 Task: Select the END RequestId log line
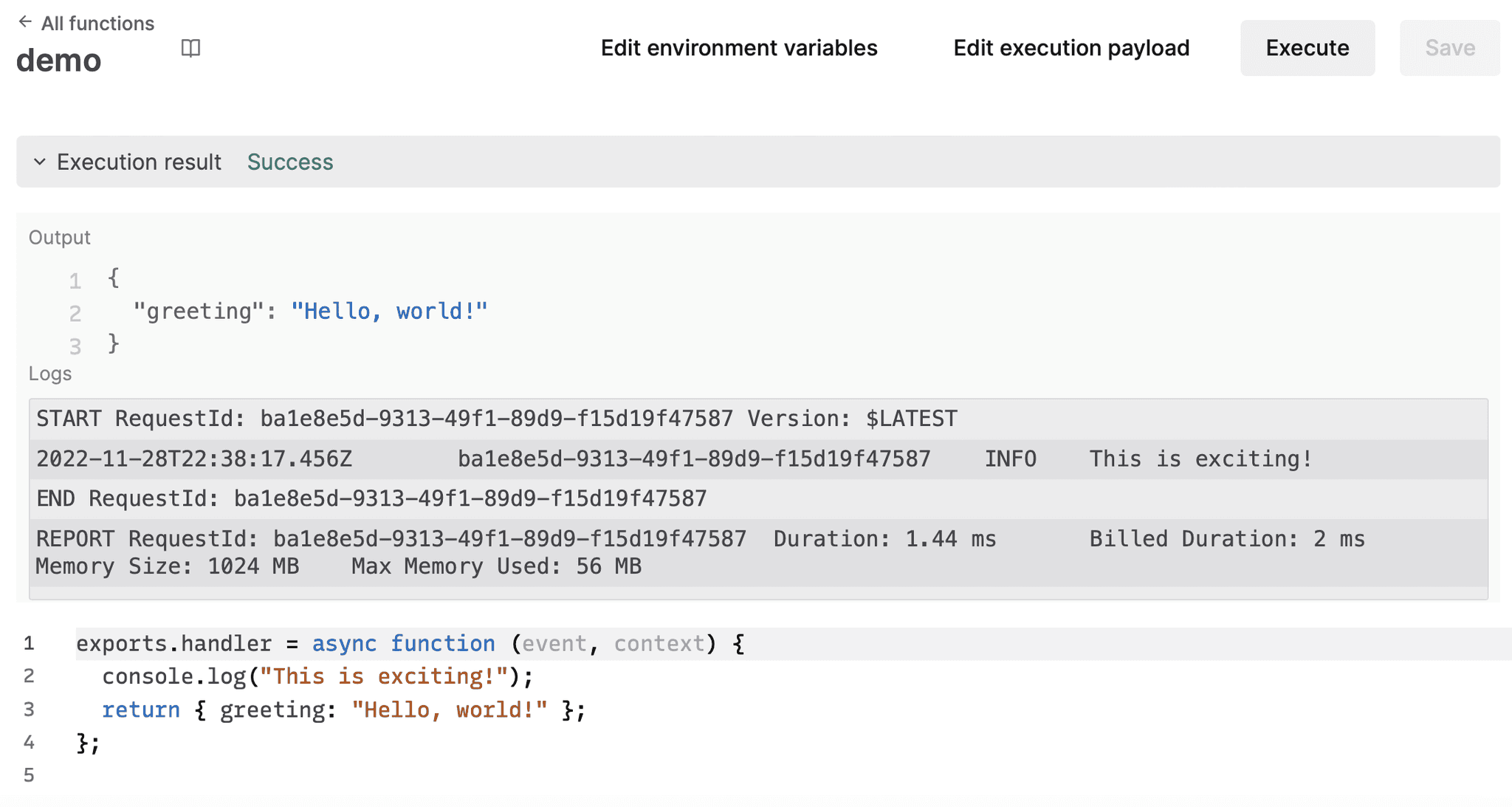pyautogui.click(x=371, y=498)
